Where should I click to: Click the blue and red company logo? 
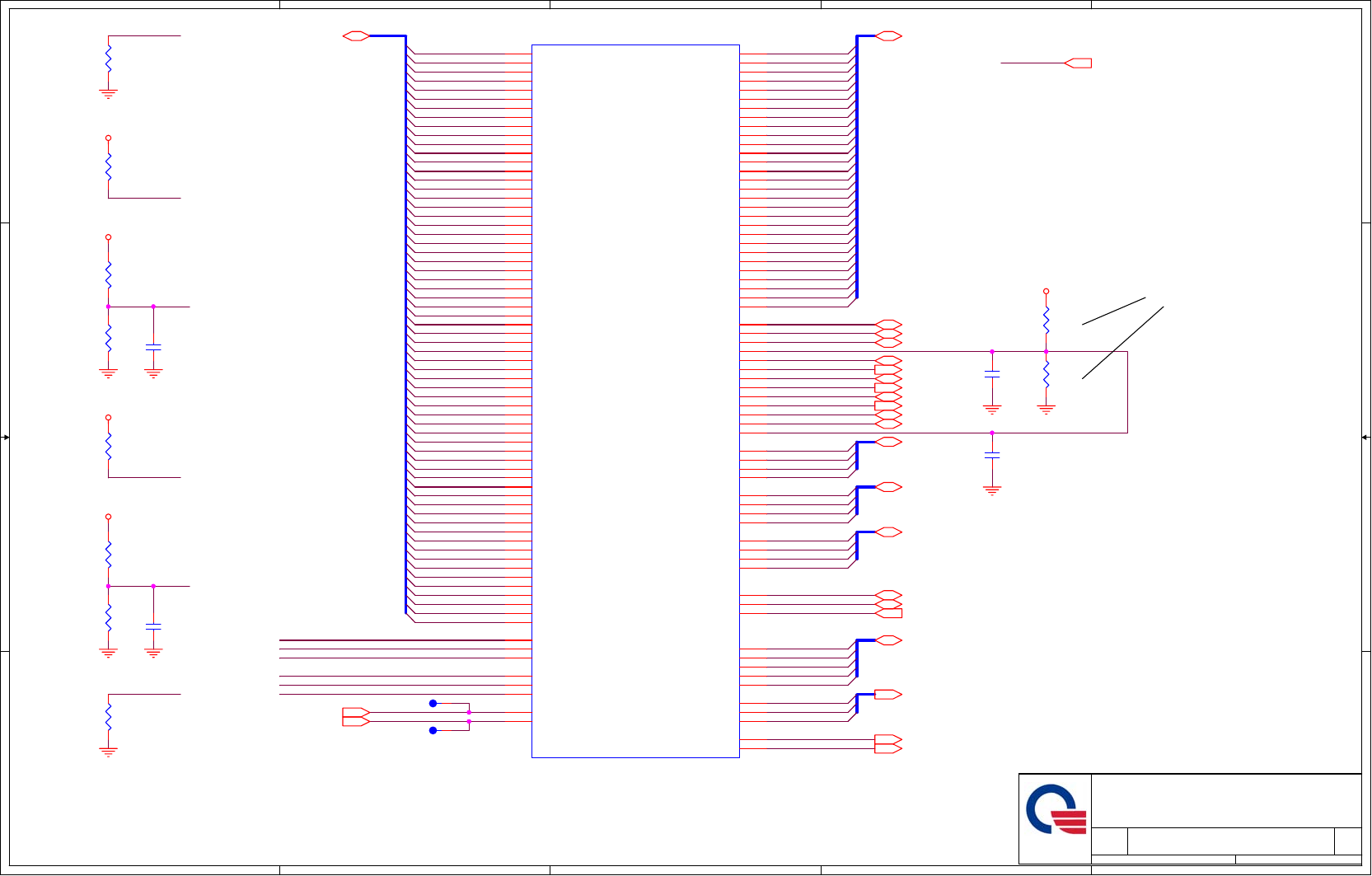[1056, 809]
